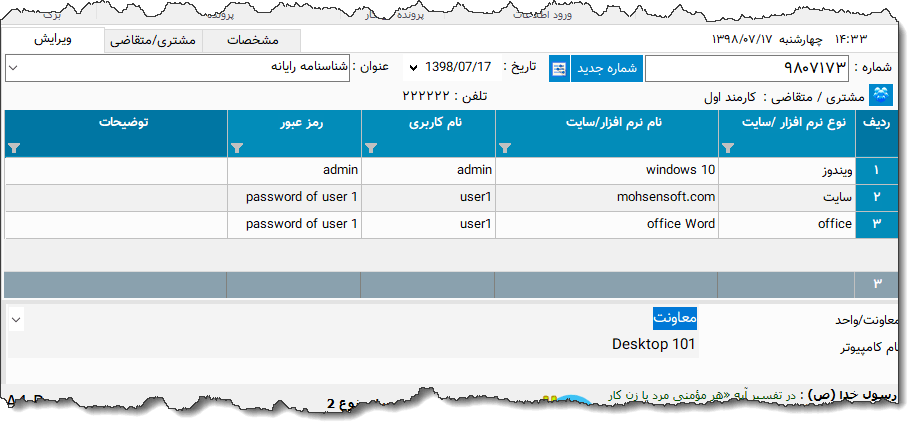908x422 pixels.
Task: Click the office Word cell in row 3
Action: [607, 224]
